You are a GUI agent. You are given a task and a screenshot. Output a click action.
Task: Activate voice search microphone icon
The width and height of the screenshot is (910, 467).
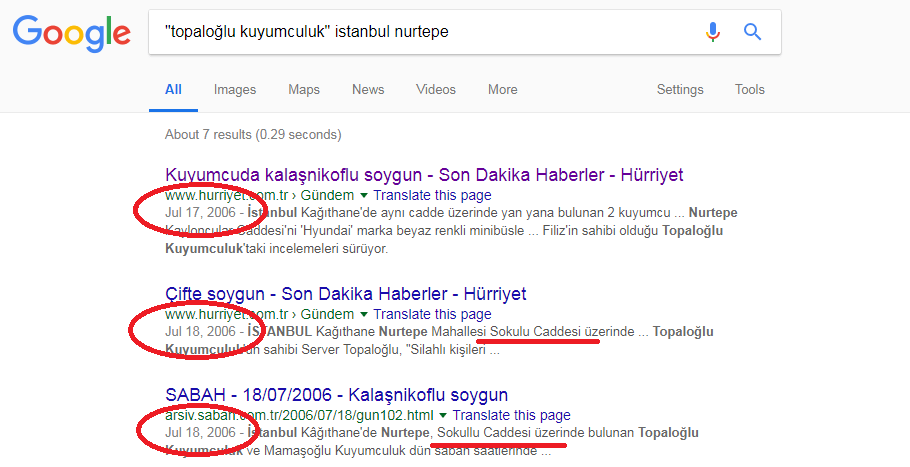click(713, 31)
